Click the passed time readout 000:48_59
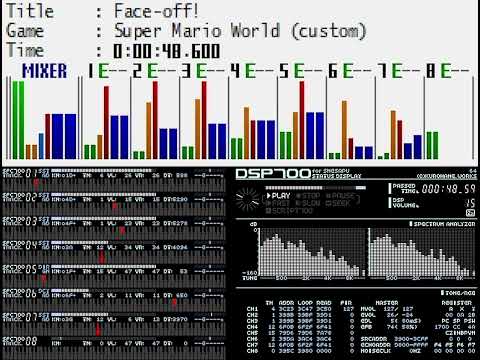The image size is (480, 360). pos(448,189)
